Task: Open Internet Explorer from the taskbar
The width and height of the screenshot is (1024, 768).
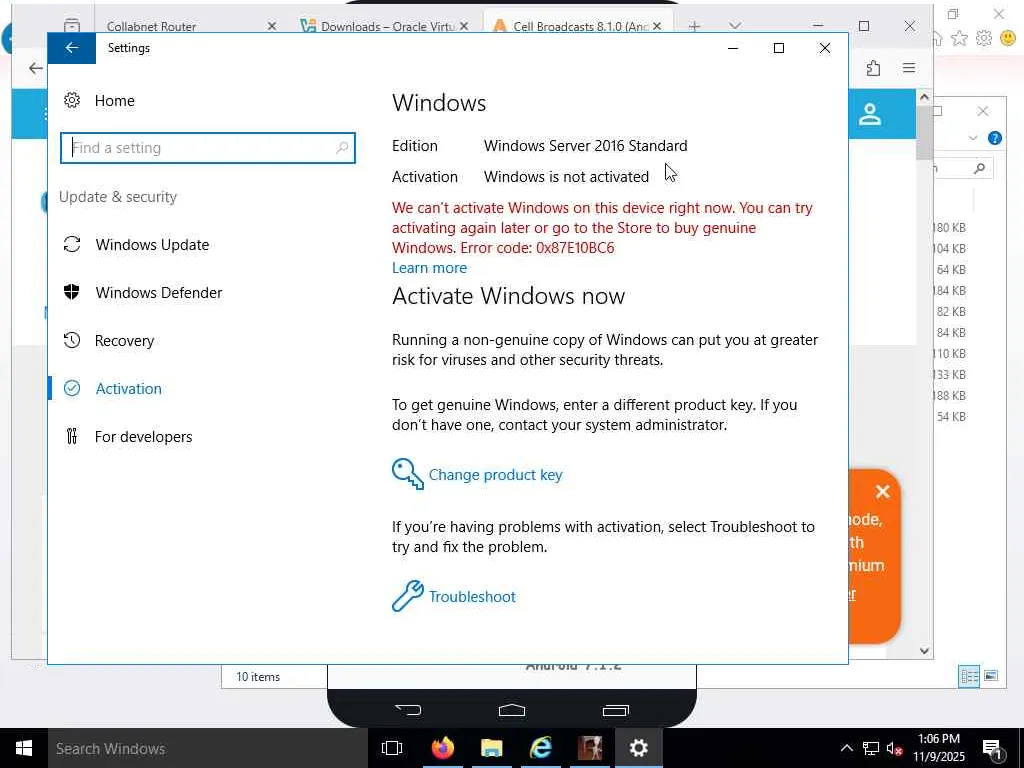Action: point(541,748)
